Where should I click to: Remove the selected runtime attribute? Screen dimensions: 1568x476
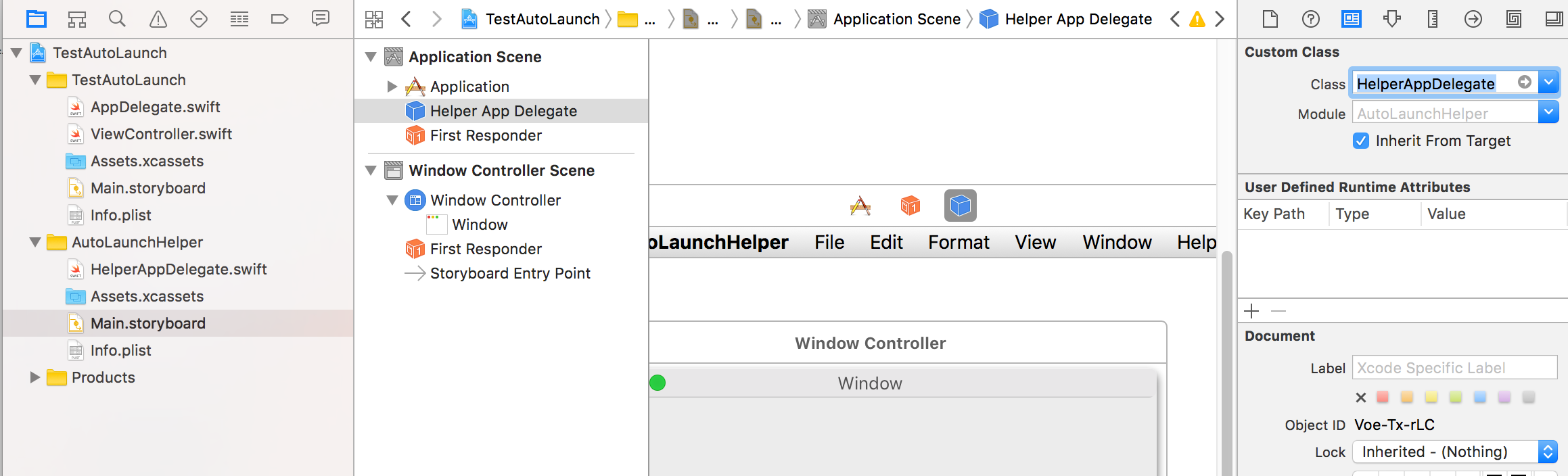1278,311
